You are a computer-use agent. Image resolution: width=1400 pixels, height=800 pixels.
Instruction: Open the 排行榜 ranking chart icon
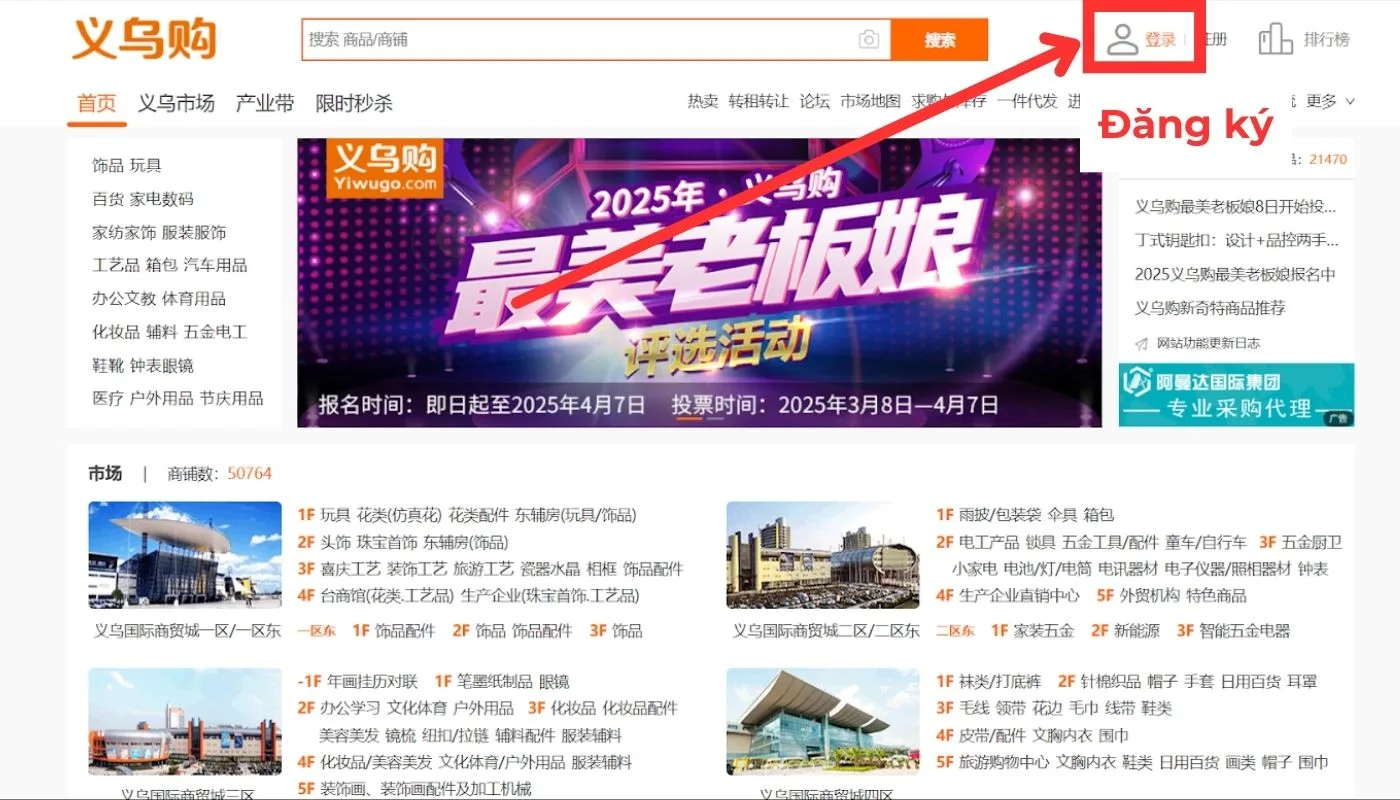[1275, 40]
